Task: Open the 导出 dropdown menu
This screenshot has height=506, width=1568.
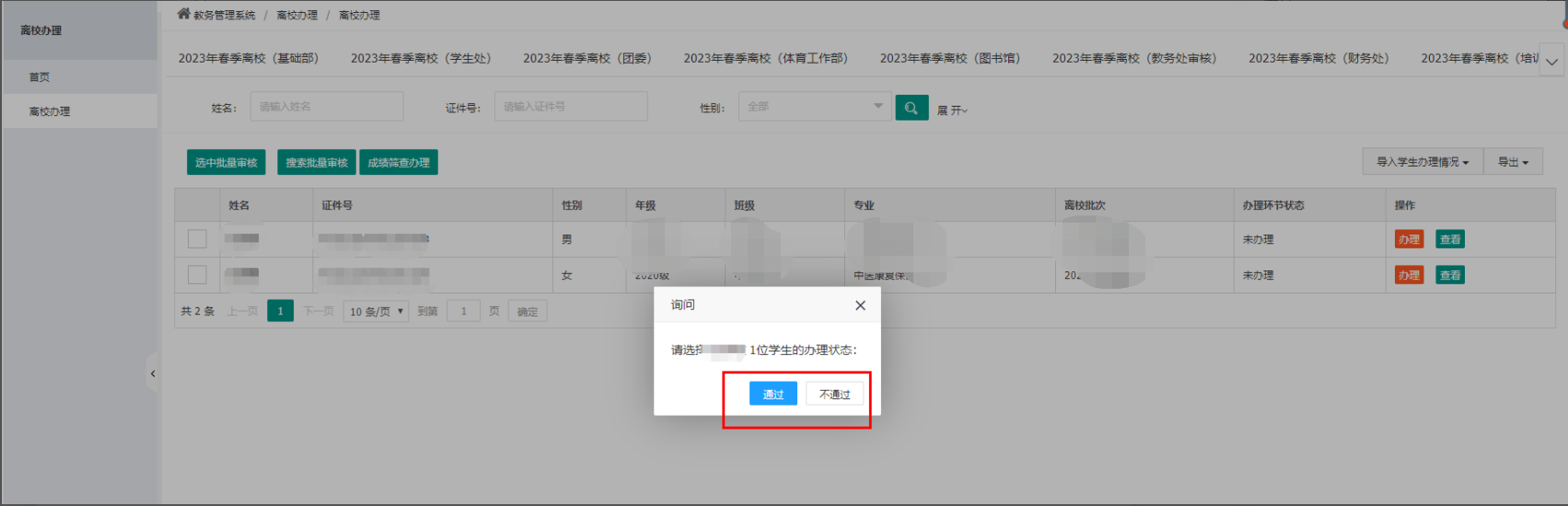Action: click(x=1512, y=162)
